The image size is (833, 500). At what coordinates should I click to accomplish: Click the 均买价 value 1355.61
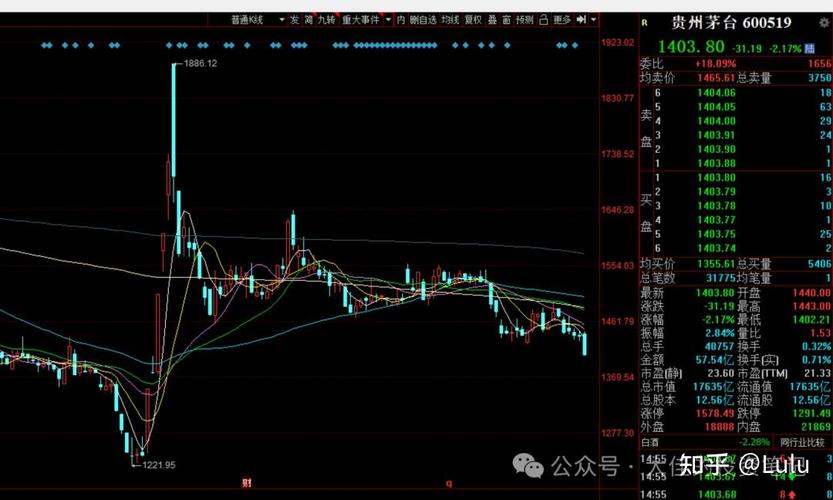click(716, 264)
